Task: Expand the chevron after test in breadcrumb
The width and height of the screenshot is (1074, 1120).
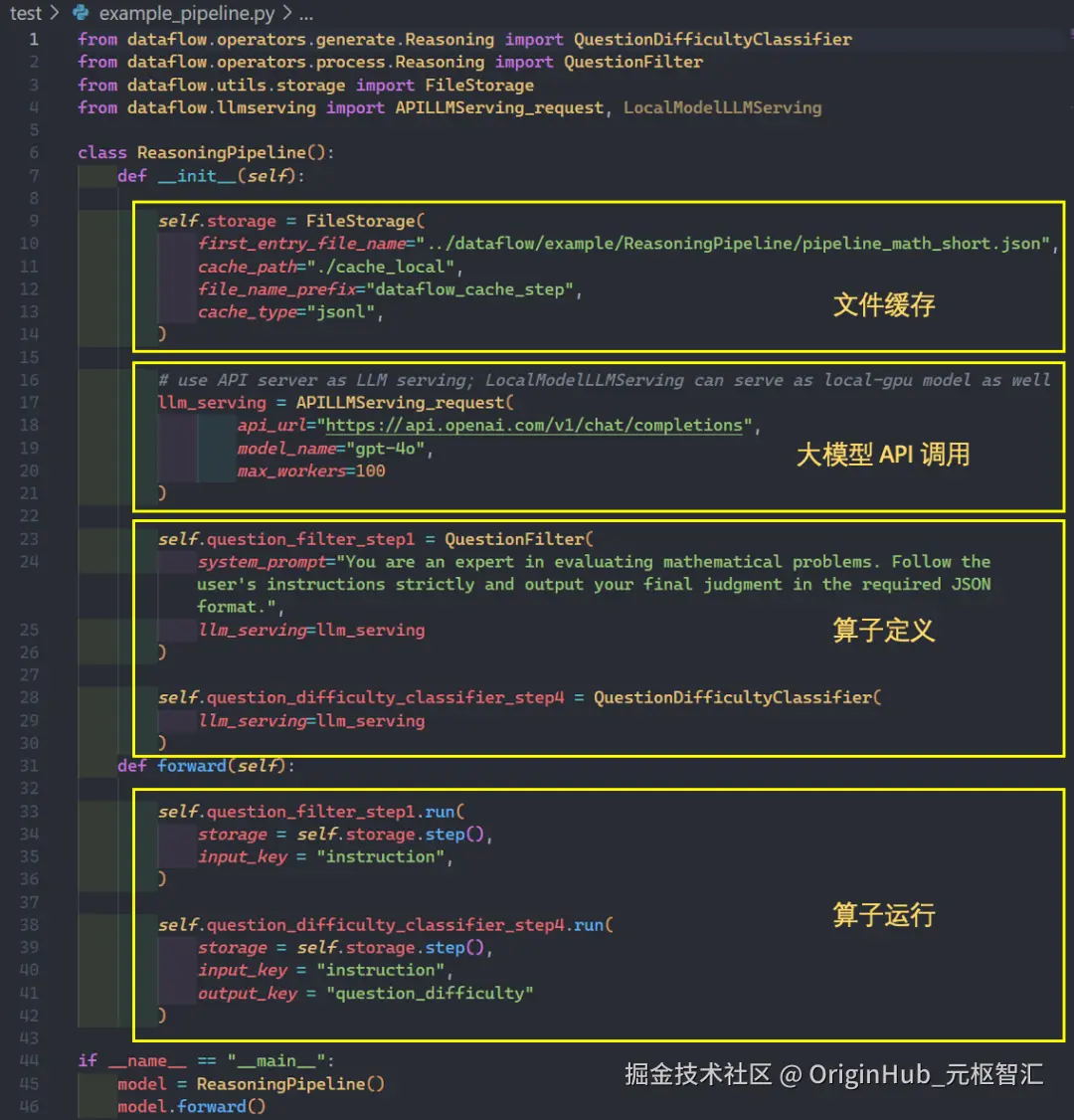Action: 55,13
